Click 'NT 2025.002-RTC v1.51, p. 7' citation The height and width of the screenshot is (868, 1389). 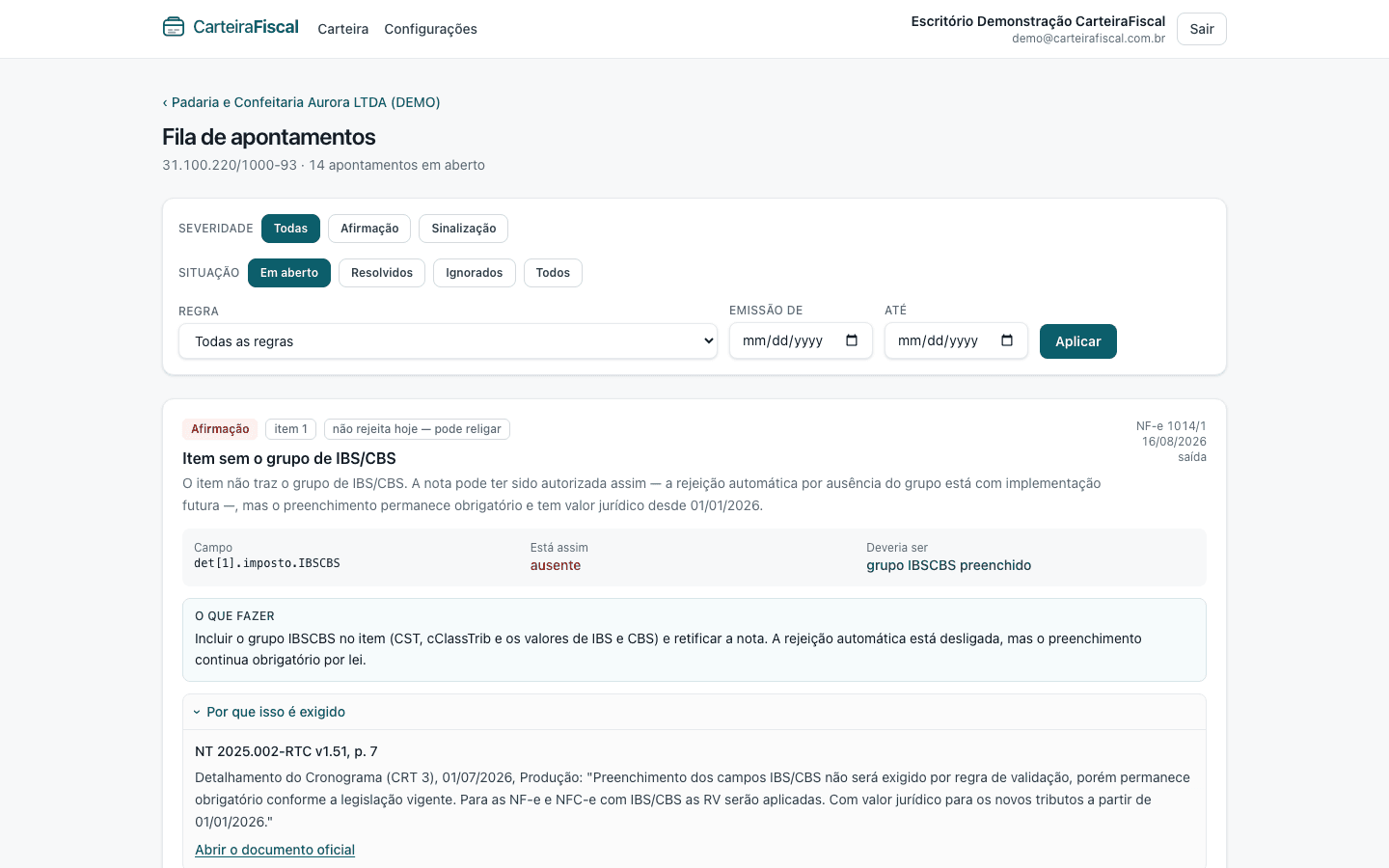click(286, 751)
